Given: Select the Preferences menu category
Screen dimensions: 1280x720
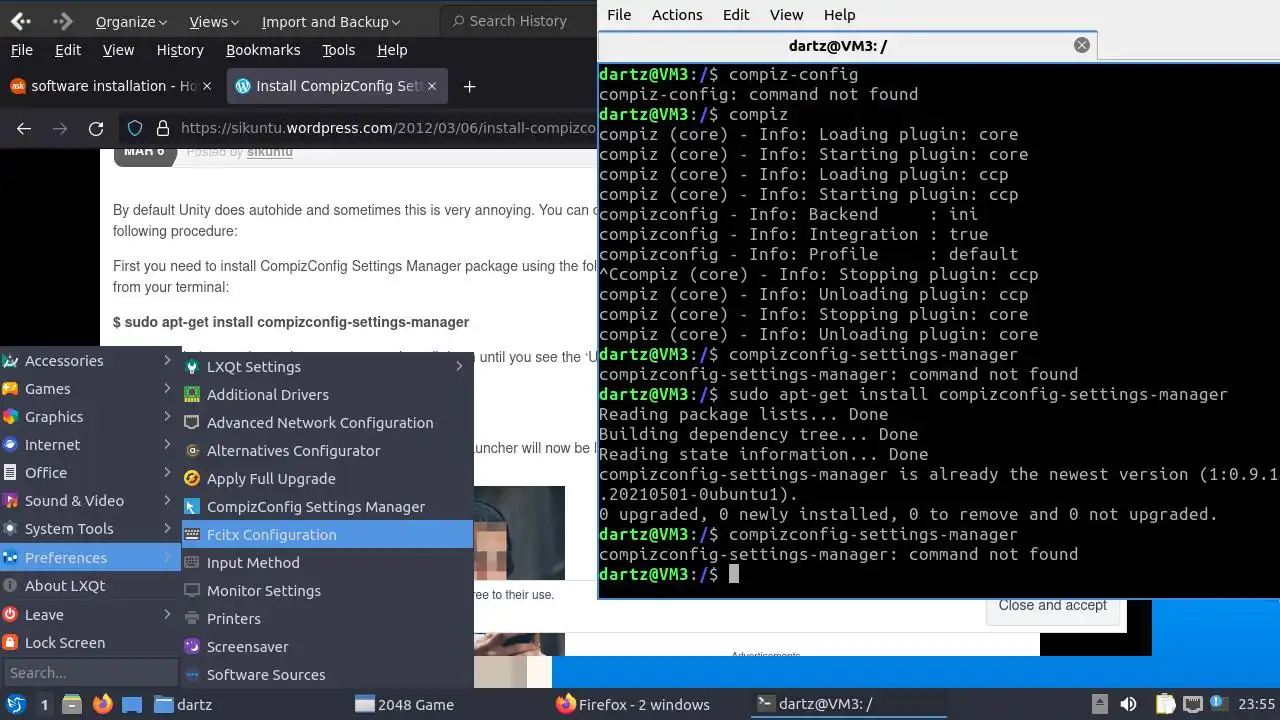Looking at the screenshot, I should (90, 558).
